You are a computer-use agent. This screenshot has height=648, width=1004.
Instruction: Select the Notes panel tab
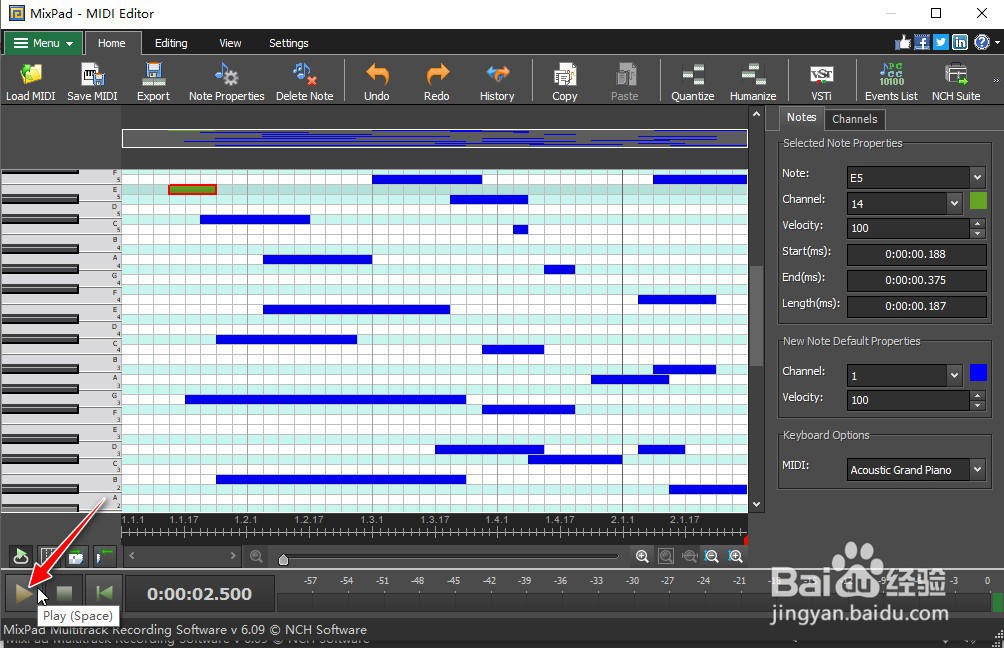(x=801, y=117)
